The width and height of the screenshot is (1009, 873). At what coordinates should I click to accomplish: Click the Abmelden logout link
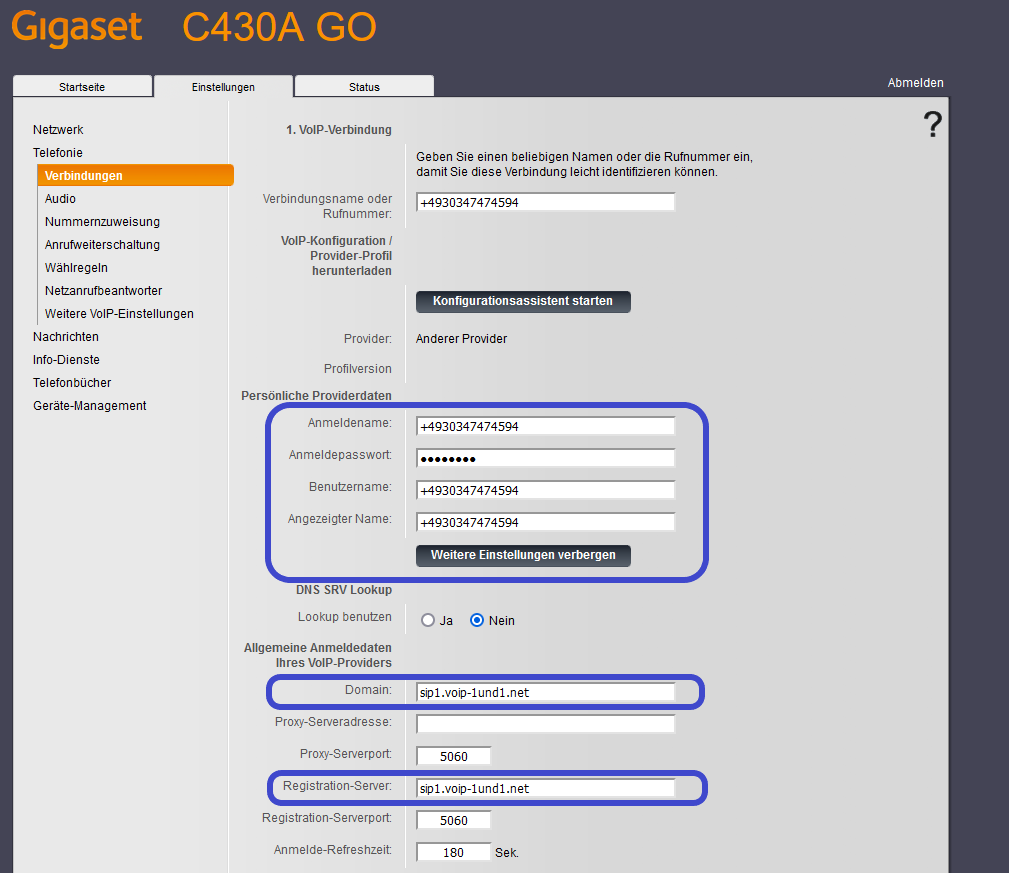click(915, 83)
